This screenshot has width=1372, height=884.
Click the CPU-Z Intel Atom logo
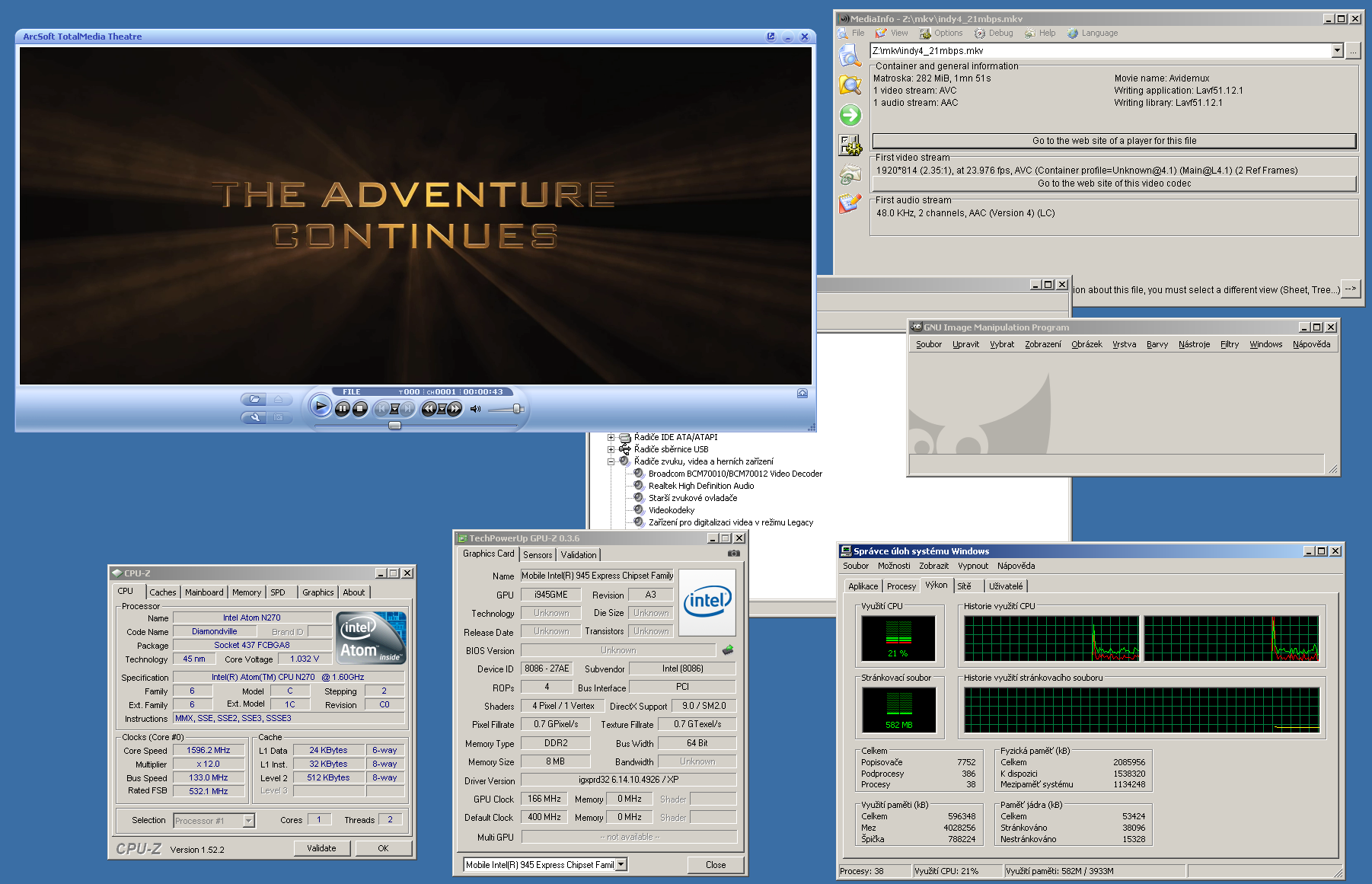pos(371,638)
